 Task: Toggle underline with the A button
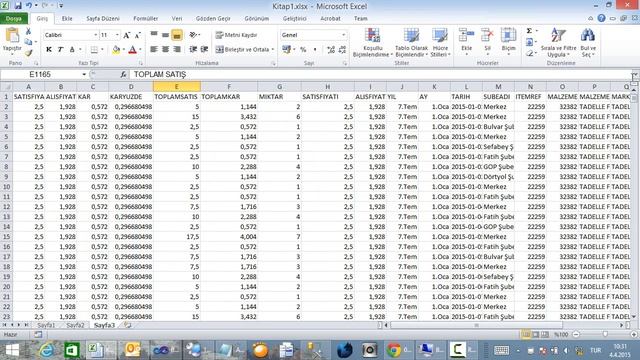(72, 49)
